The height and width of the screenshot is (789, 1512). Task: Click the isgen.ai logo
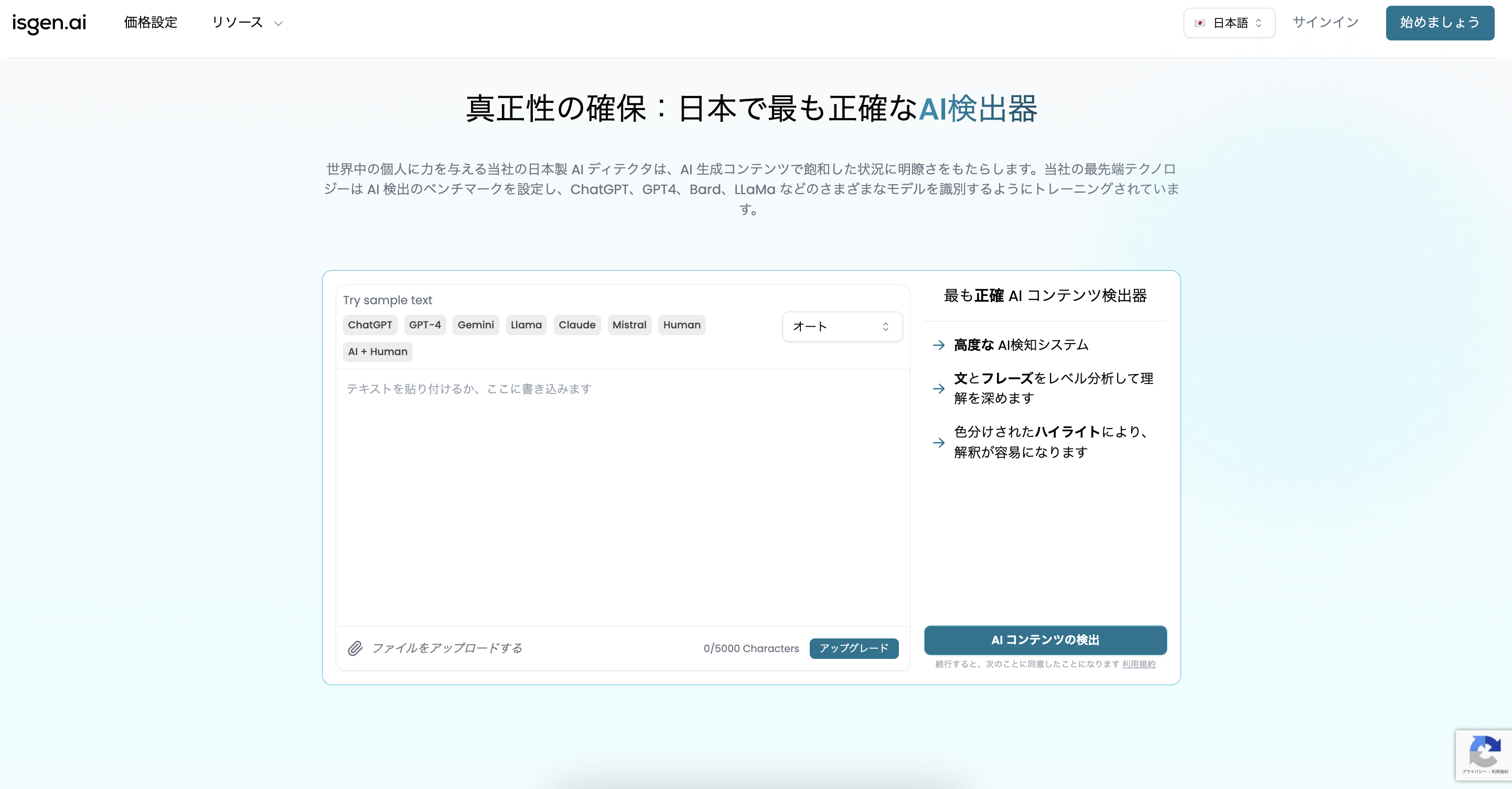(49, 23)
